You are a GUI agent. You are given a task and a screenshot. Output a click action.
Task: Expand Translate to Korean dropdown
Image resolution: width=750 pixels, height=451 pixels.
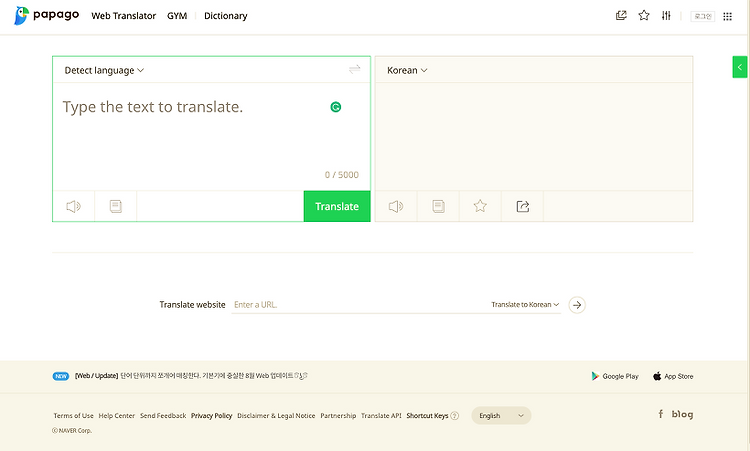click(x=525, y=305)
